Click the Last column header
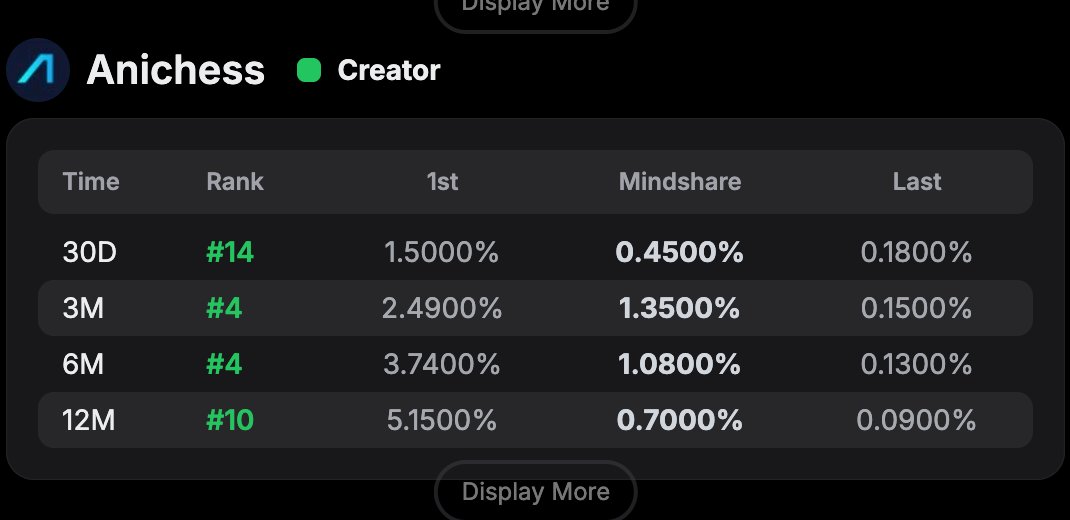The image size is (1070, 520). pos(917,181)
